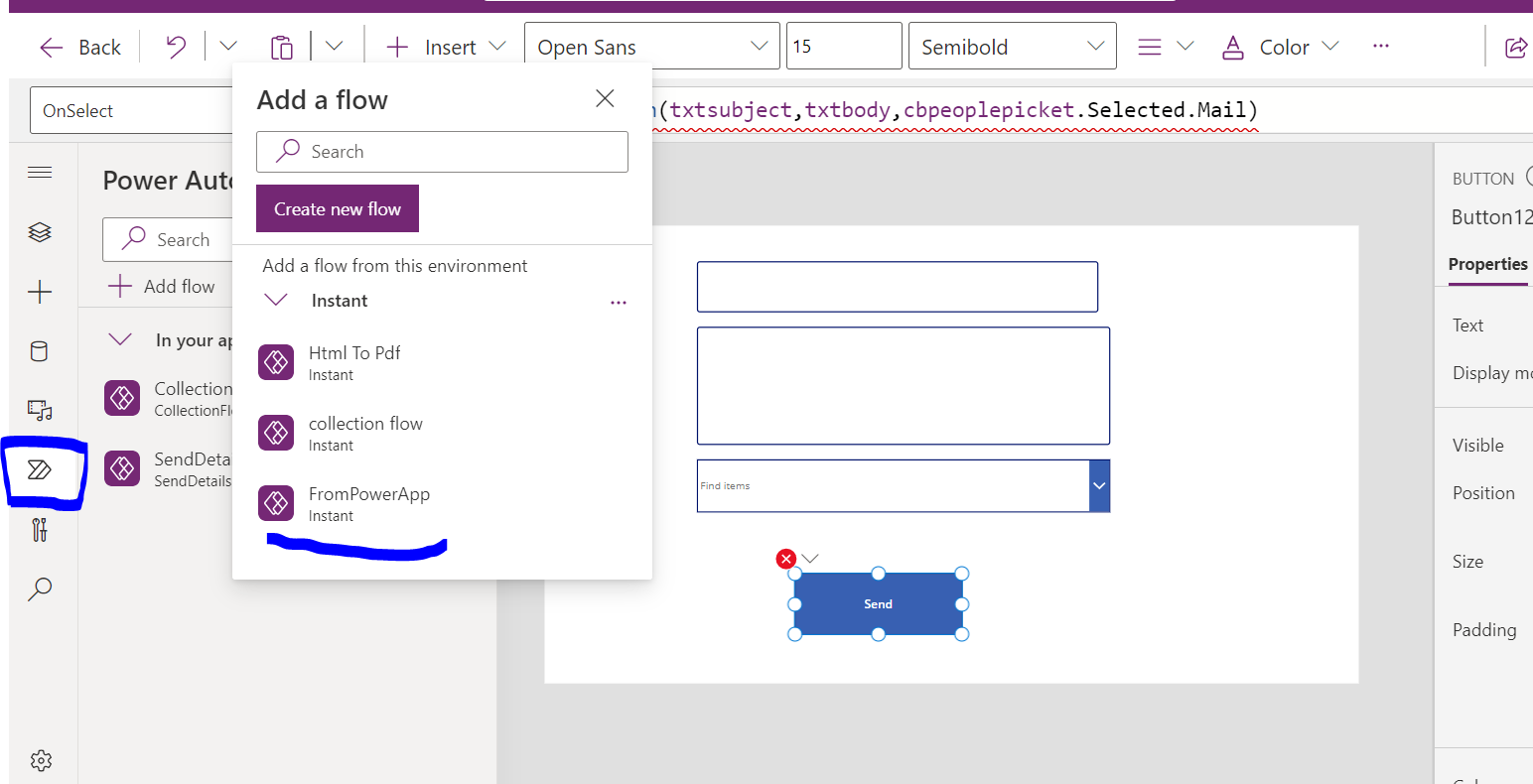The height and width of the screenshot is (784, 1533).
Task: Open the Media panel icon
Action: [40, 410]
